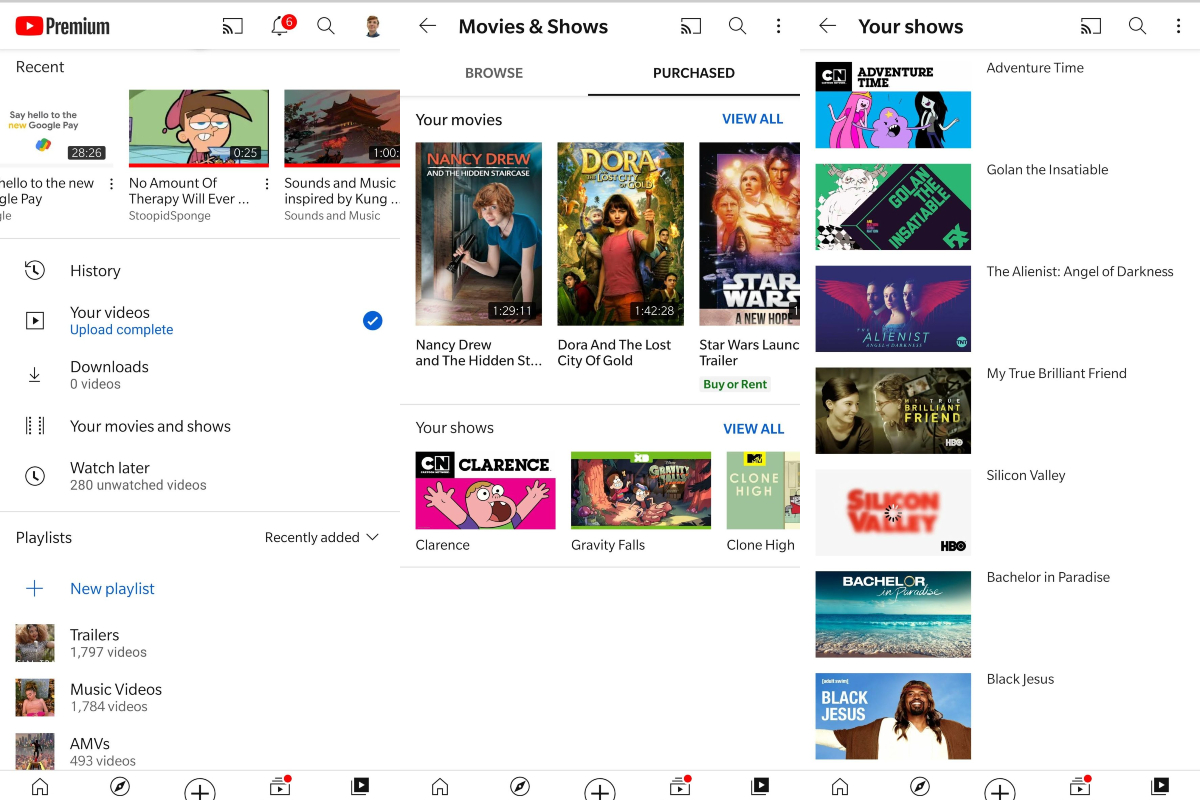Open Recently added sort dropdown
Screen dimensions: 1200x800
[322, 538]
